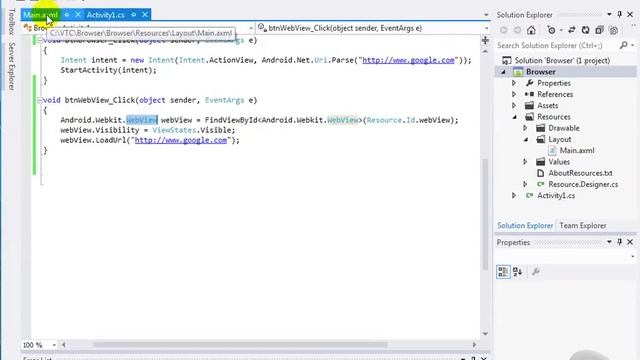Open the Server Explorer side panel

click(x=12, y=66)
